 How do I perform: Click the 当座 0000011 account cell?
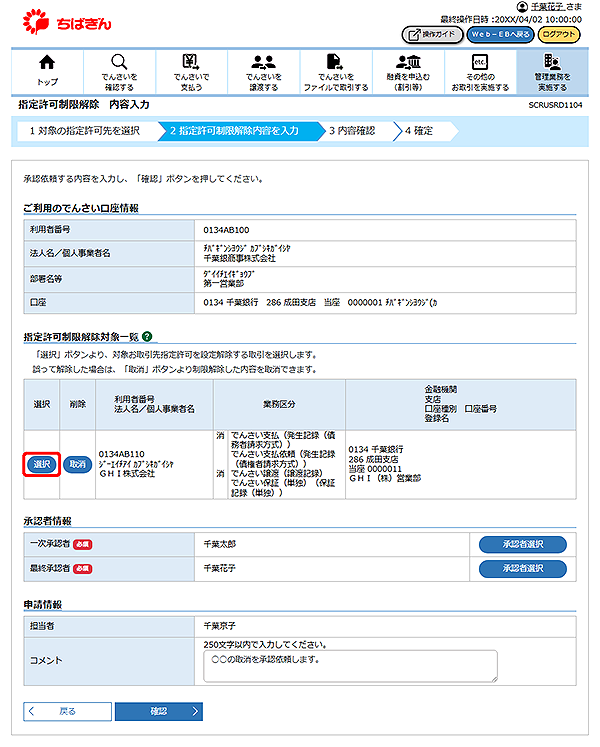pyautogui.click(x=375, y=469)
